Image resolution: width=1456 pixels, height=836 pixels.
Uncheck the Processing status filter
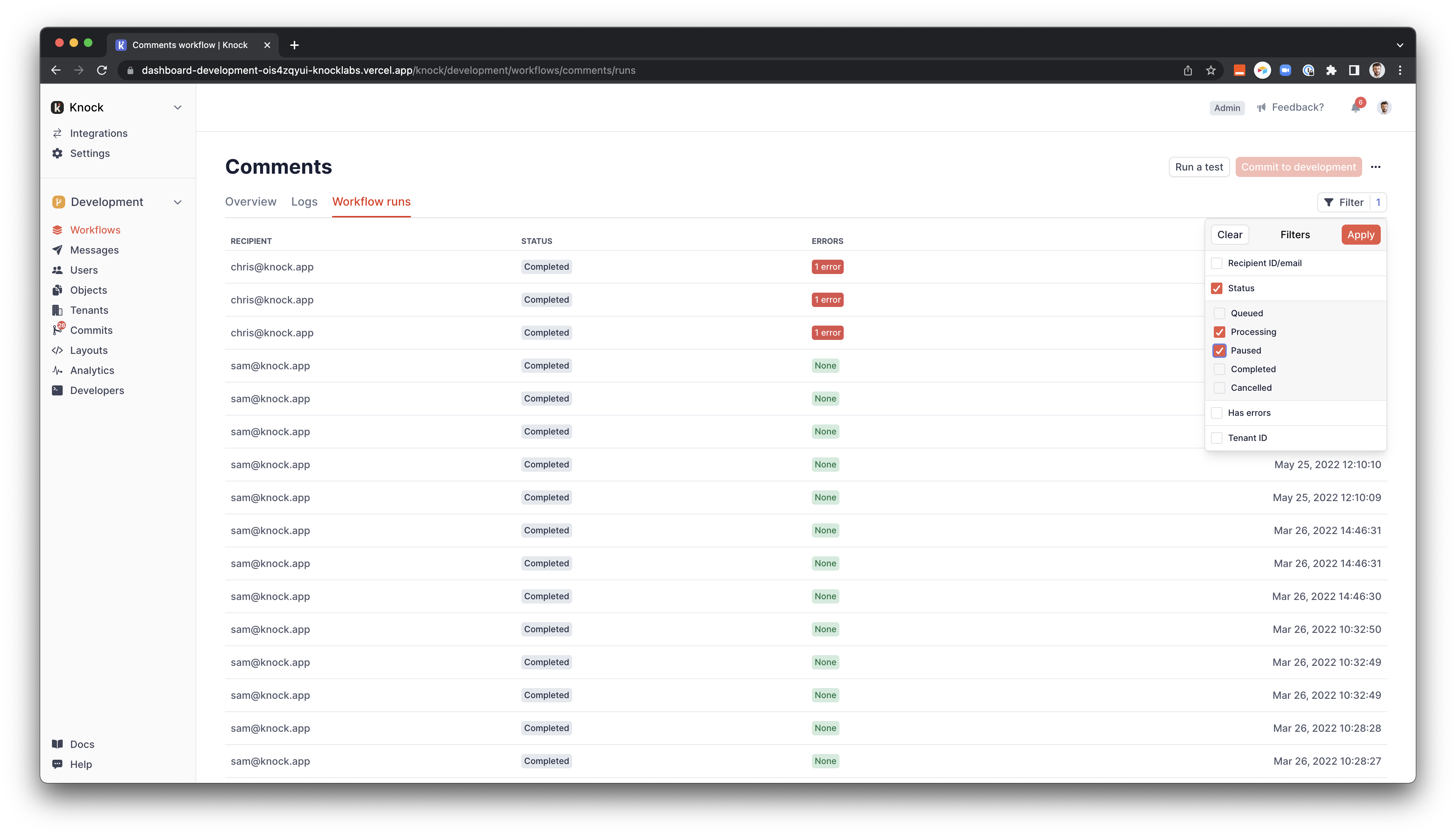(x=1219, y=332)
